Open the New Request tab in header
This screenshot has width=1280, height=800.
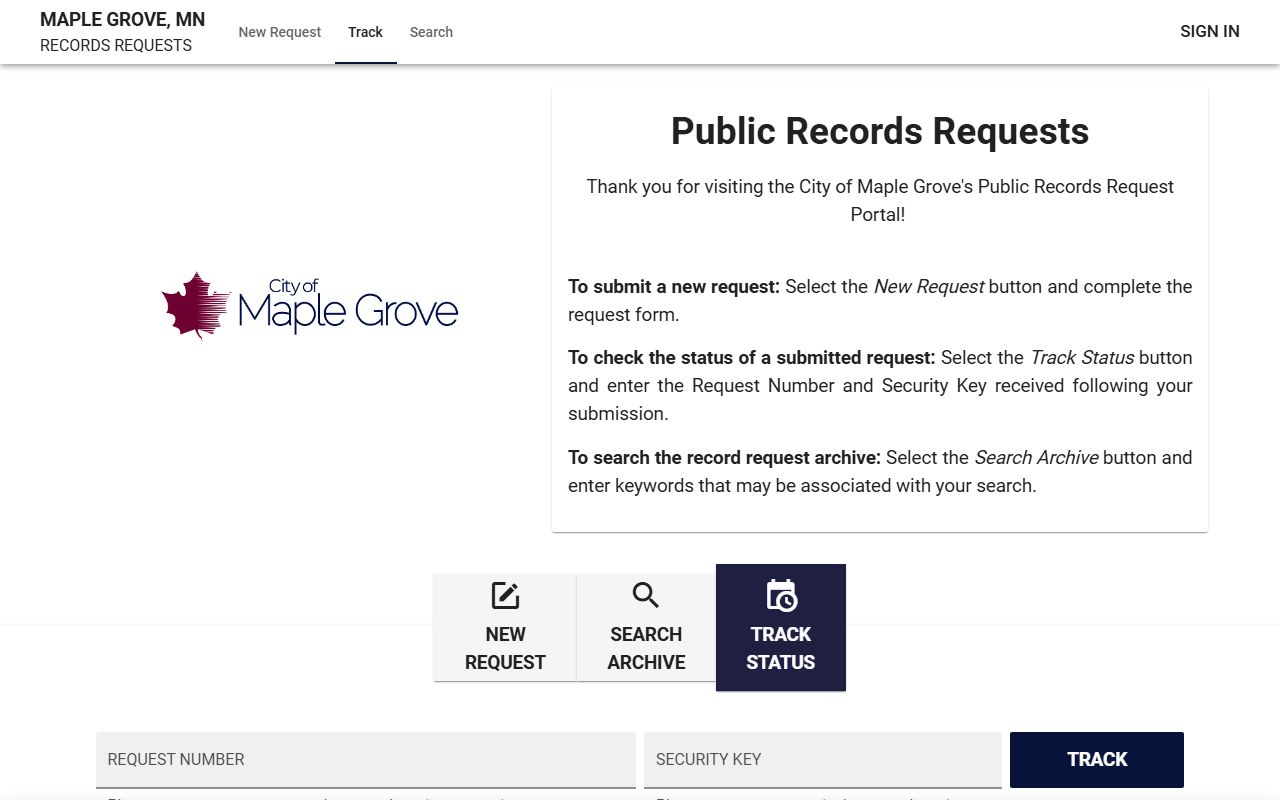[x=279, y=32]
